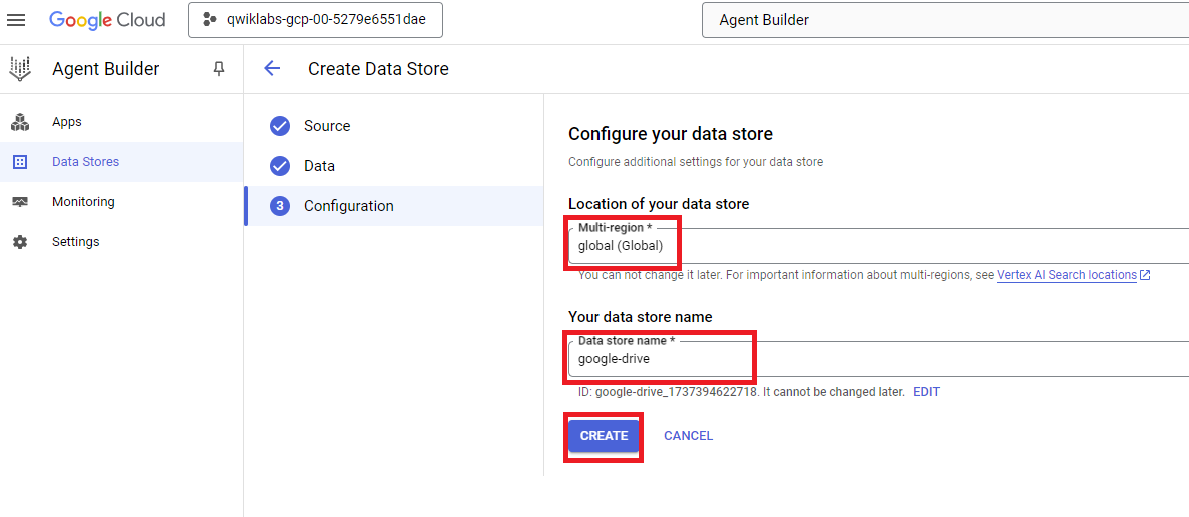
Task: Click the Source step checkmark icon
Action: [x=280, y=126]
